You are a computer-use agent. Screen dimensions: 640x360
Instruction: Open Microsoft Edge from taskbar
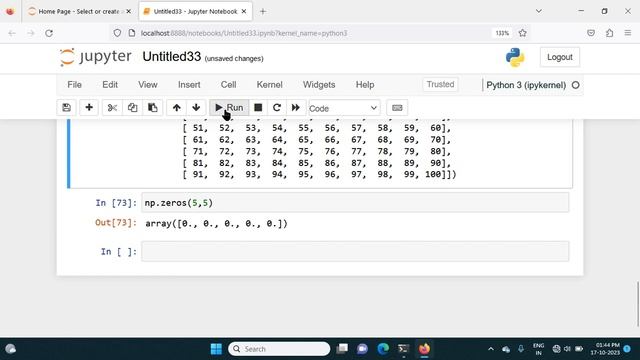pos(383,349)
